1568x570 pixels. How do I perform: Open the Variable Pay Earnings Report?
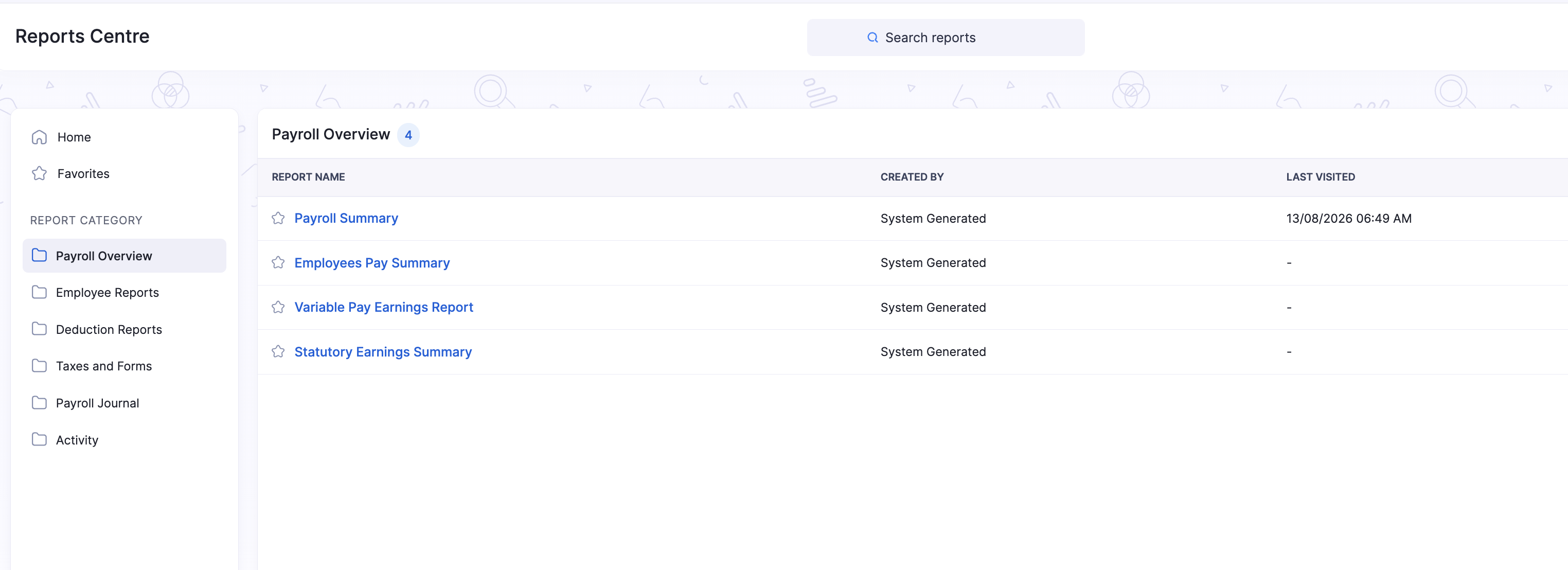pos(383,307)
